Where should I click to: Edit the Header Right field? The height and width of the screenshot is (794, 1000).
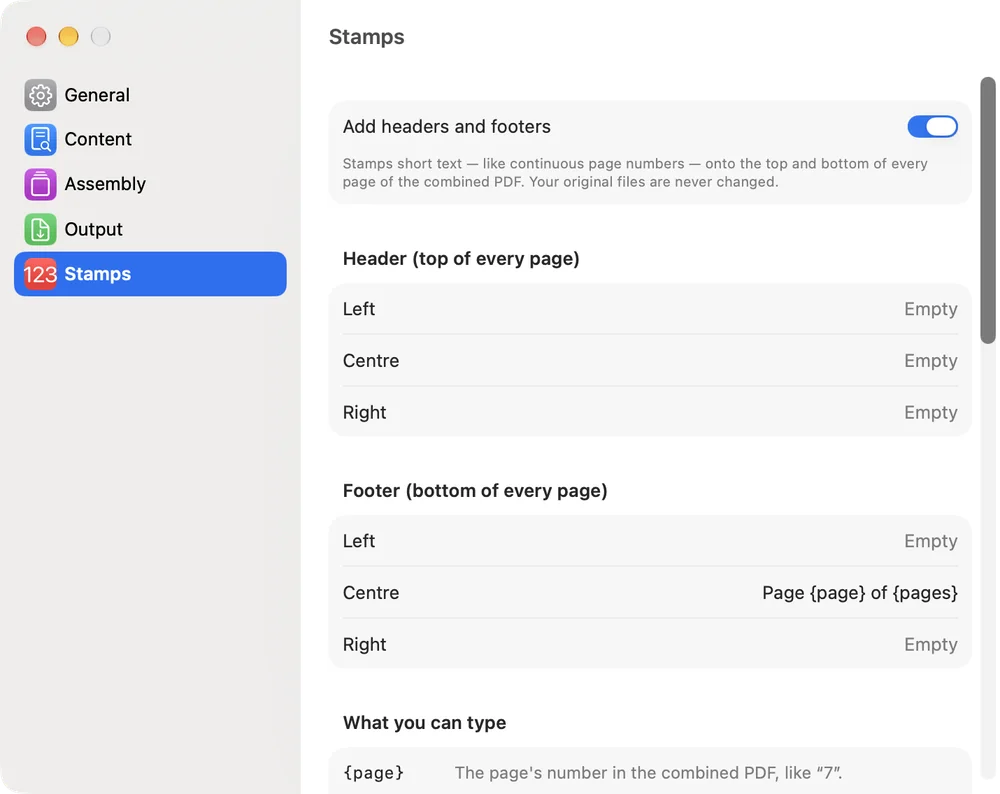pos(650,412)
